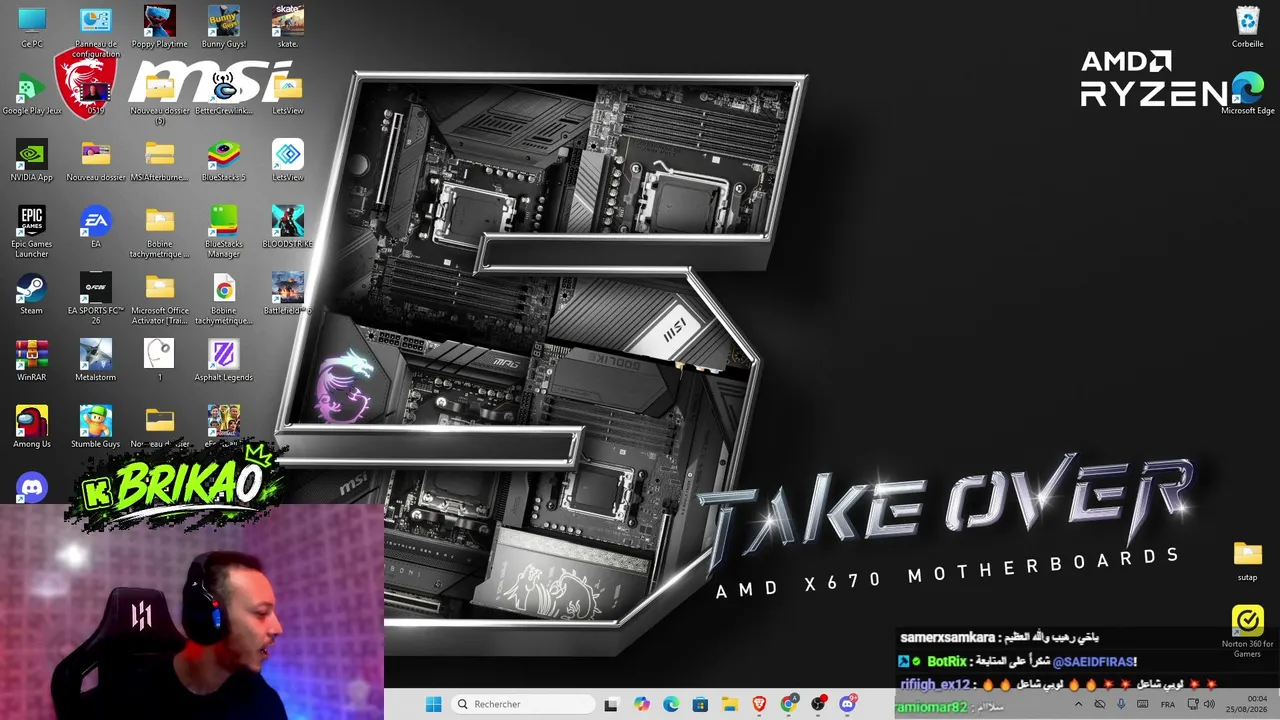Open the clock and date flyout
Screen dimensions: 1280x720
coord(1247,704)
